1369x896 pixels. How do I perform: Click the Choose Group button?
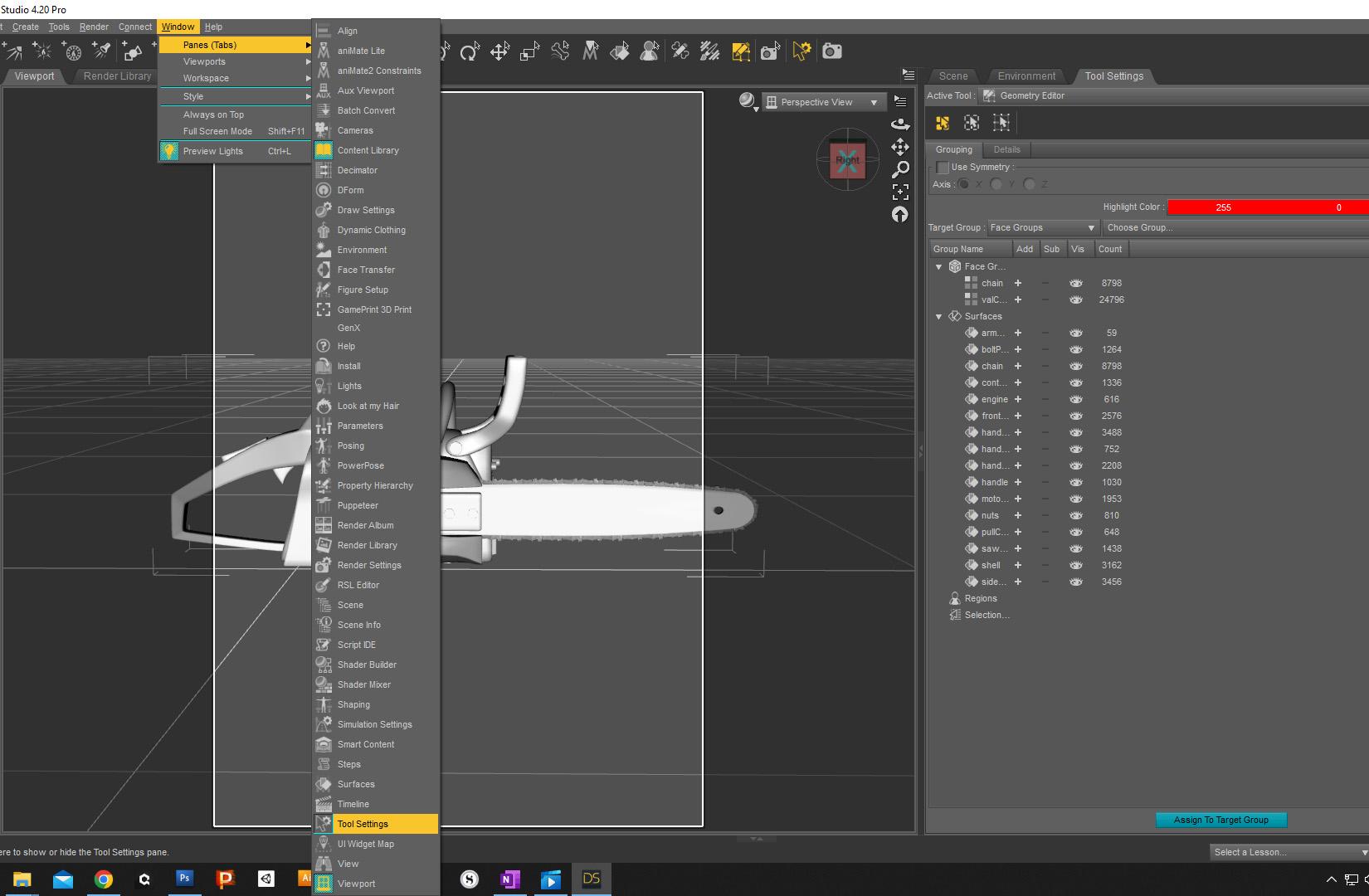pos(1235,227)
